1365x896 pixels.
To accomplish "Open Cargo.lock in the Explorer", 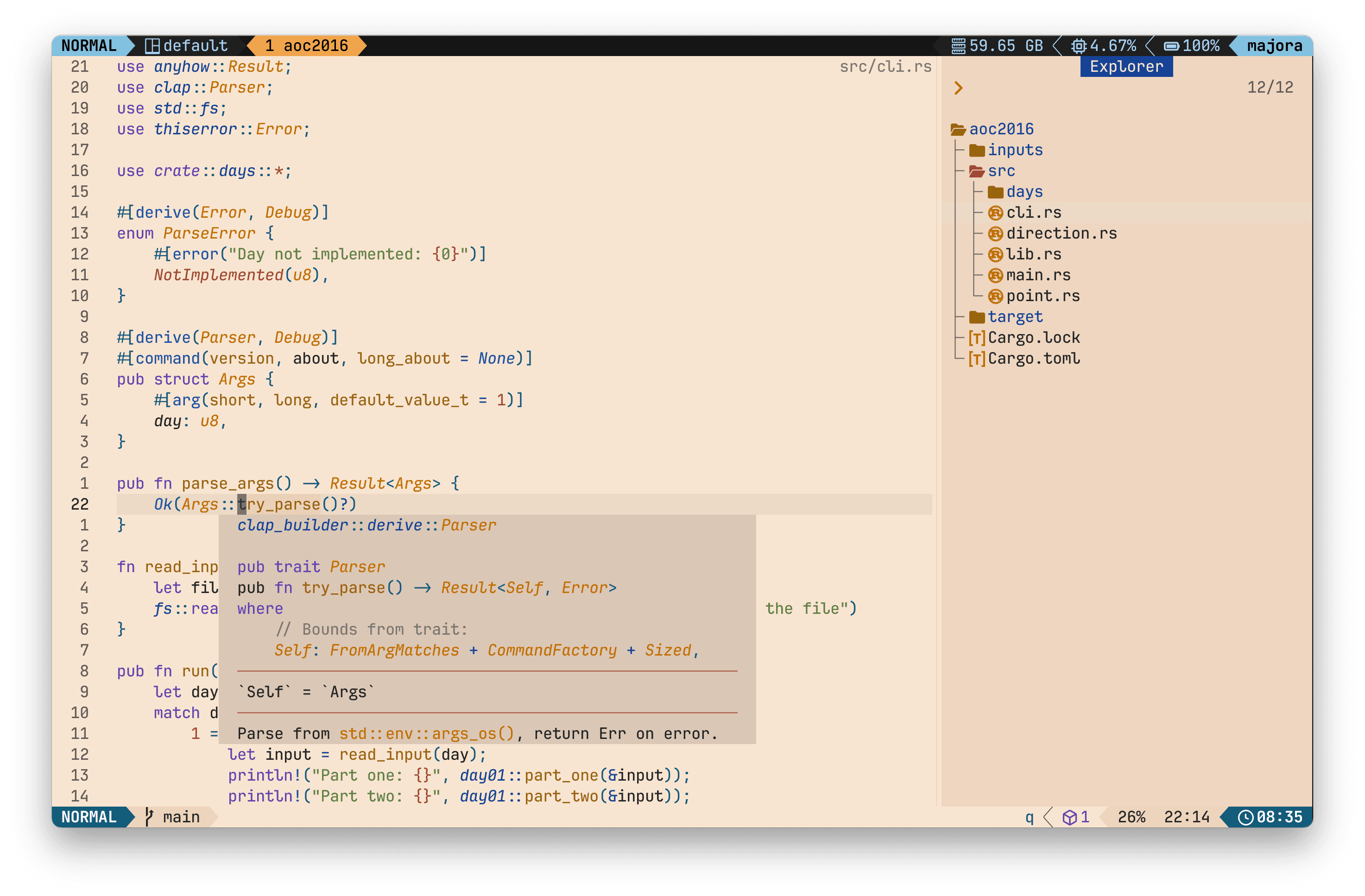I will pyautogui.click(x=1034, y=338).
